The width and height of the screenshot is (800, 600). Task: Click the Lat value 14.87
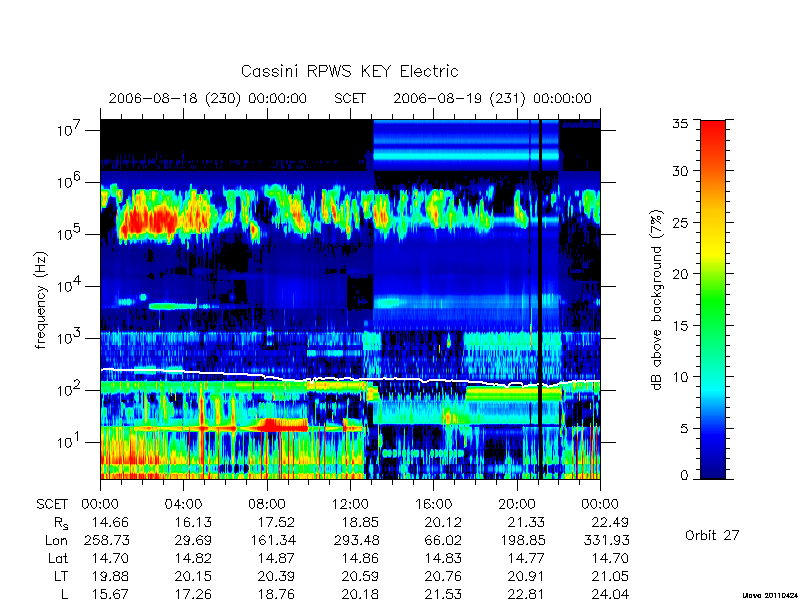pyautogui.click(x=277, y=558)
